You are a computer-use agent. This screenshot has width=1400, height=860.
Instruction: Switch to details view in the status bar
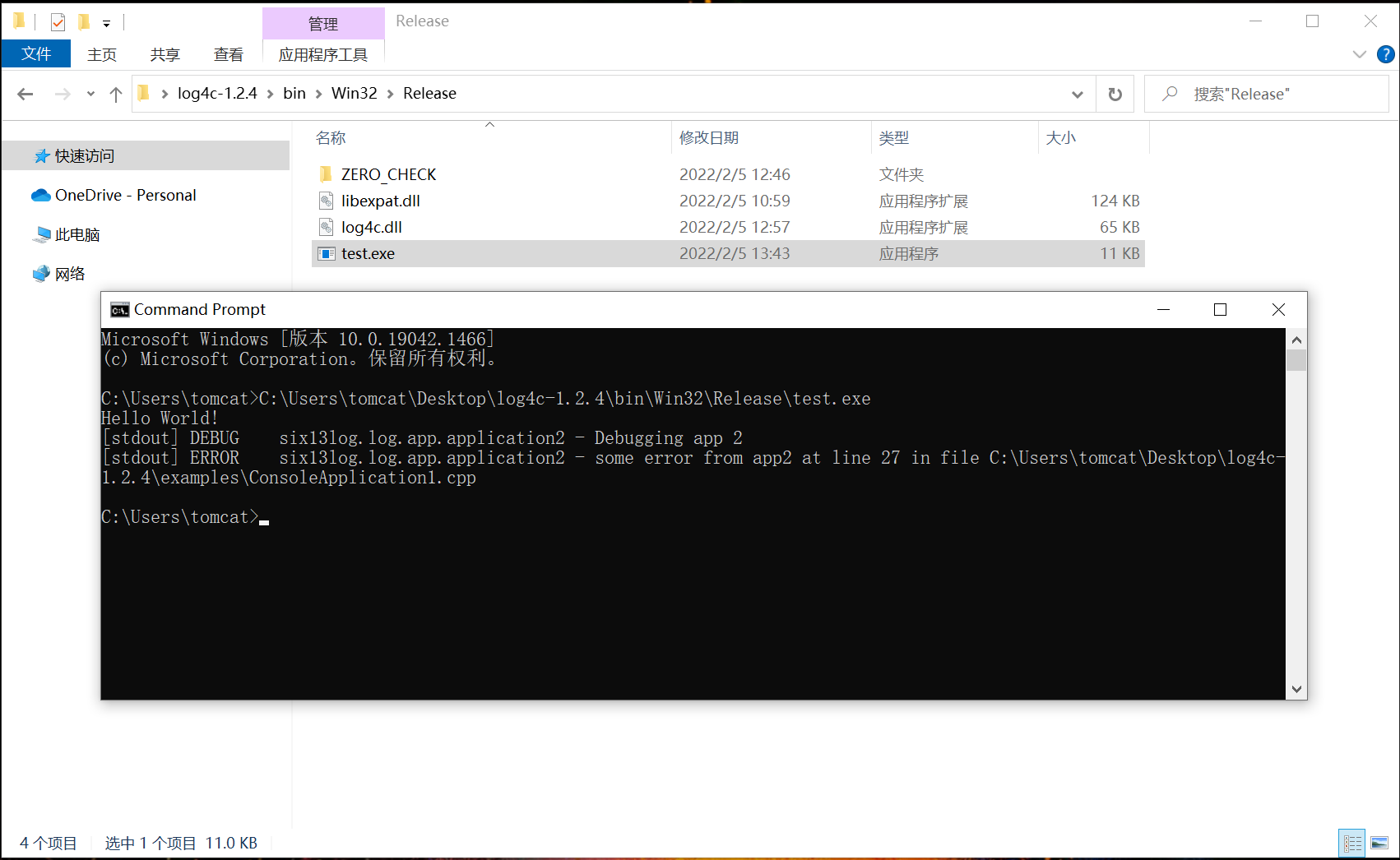(x=1352, y=843)
